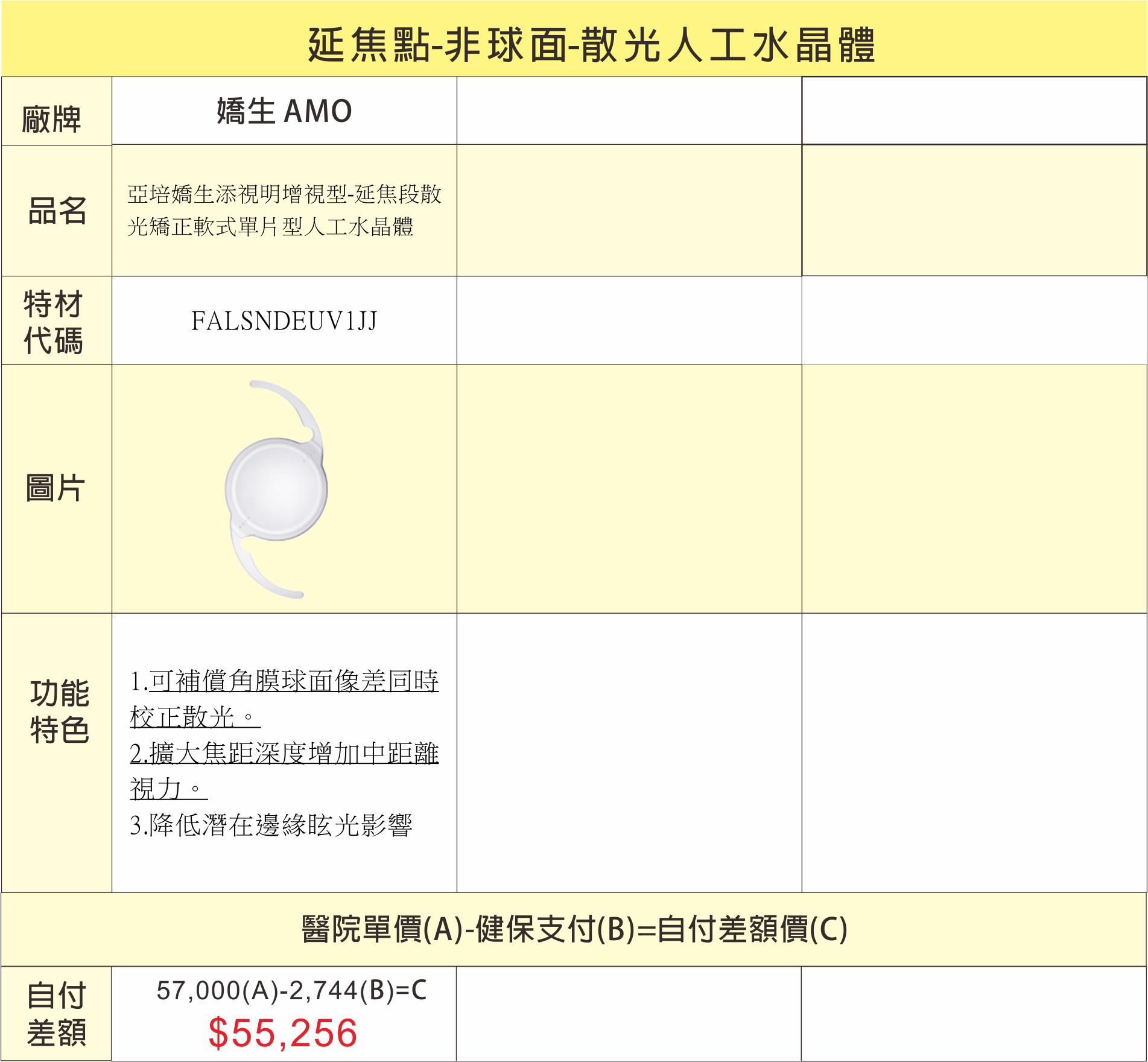Select the code FALSNDEUV1JJ
1148x1062 pixels.
tap(284, 322)
